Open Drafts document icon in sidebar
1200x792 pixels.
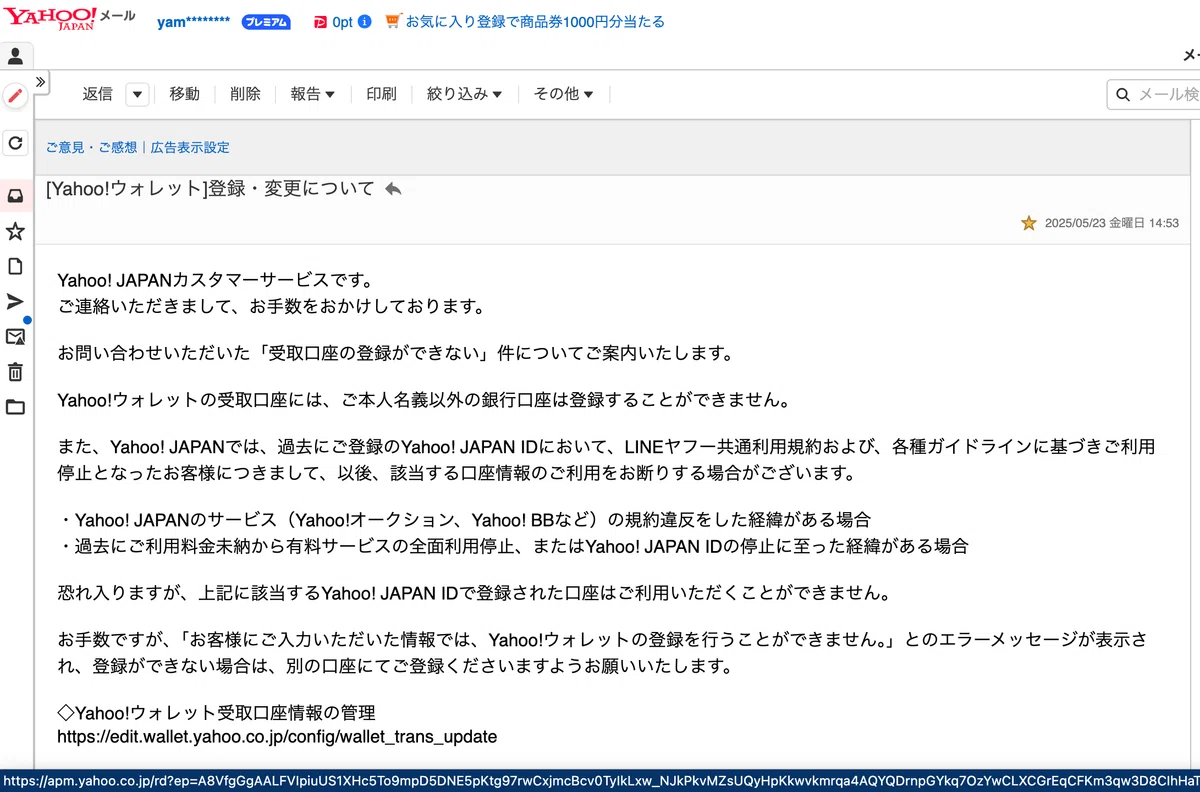15,266
